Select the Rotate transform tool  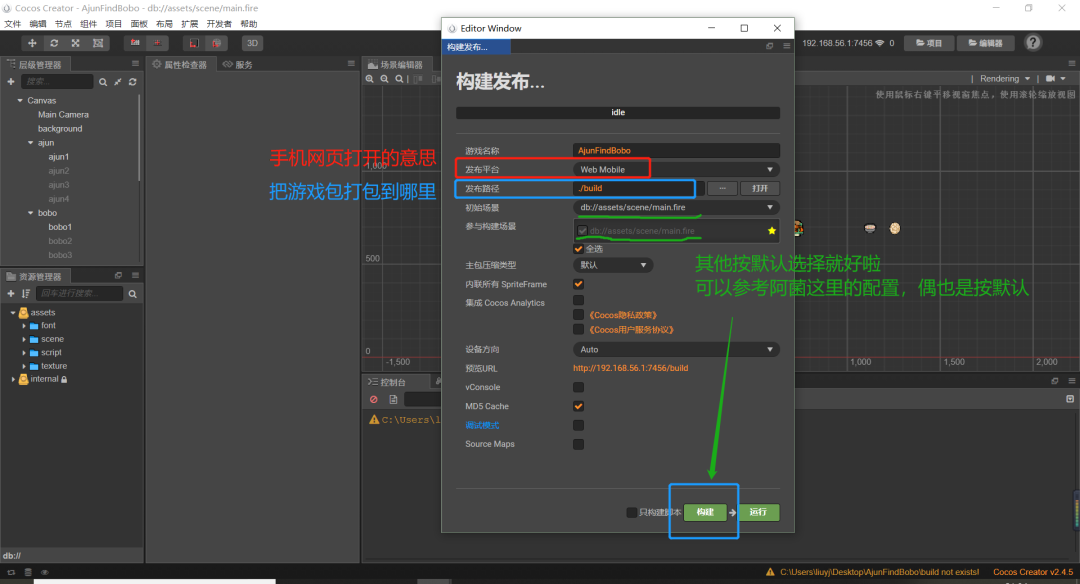coord(54,43)
